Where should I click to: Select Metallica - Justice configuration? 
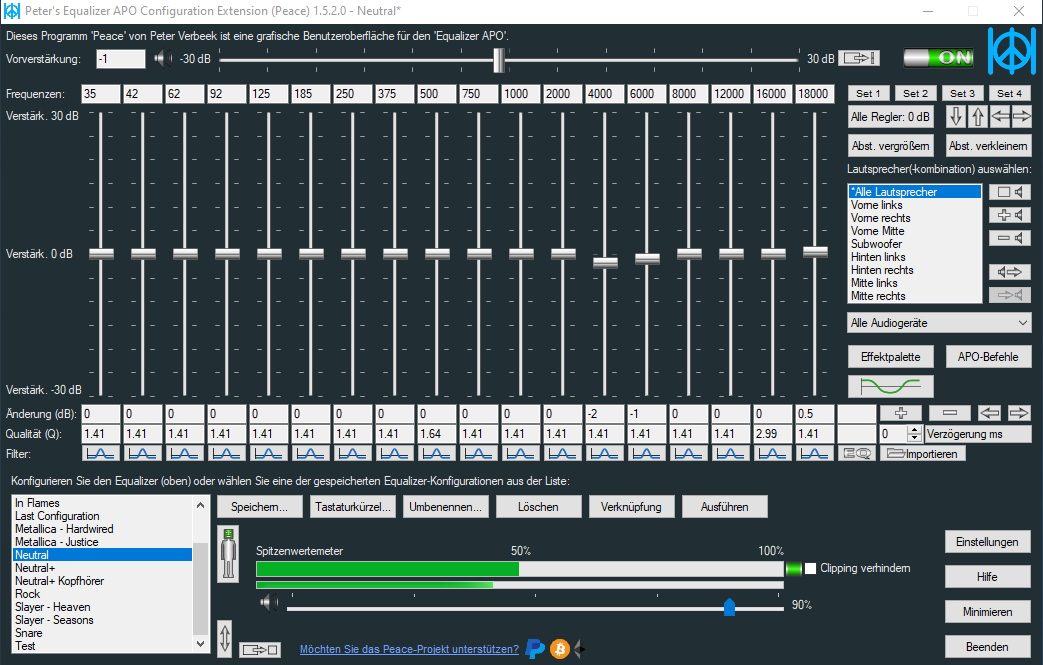coord(102,542)
